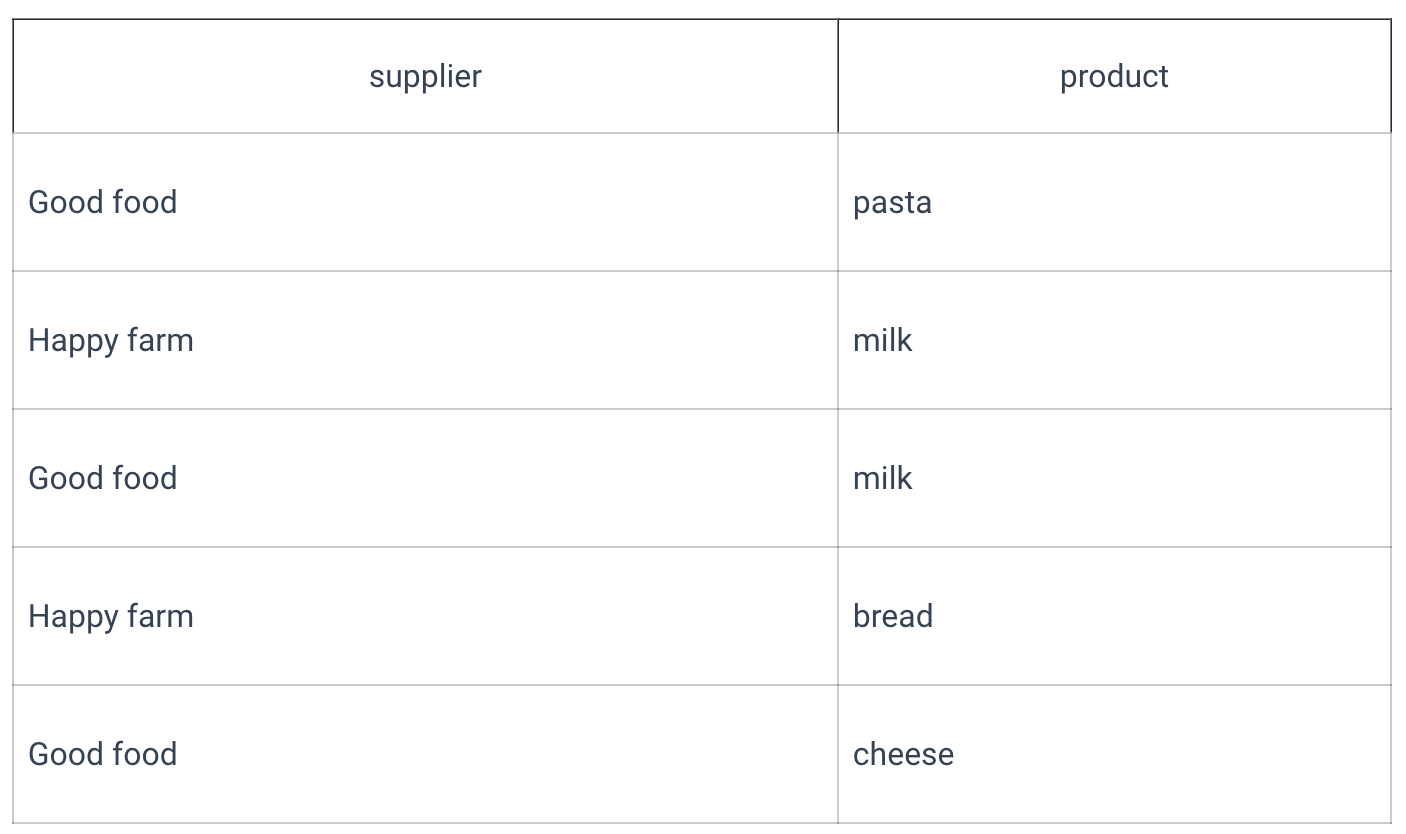Image resolution: width=1406 pixels, height=834 pixels.
Task: Click the column divider in the pasta row
Action: tap(838, 202)
